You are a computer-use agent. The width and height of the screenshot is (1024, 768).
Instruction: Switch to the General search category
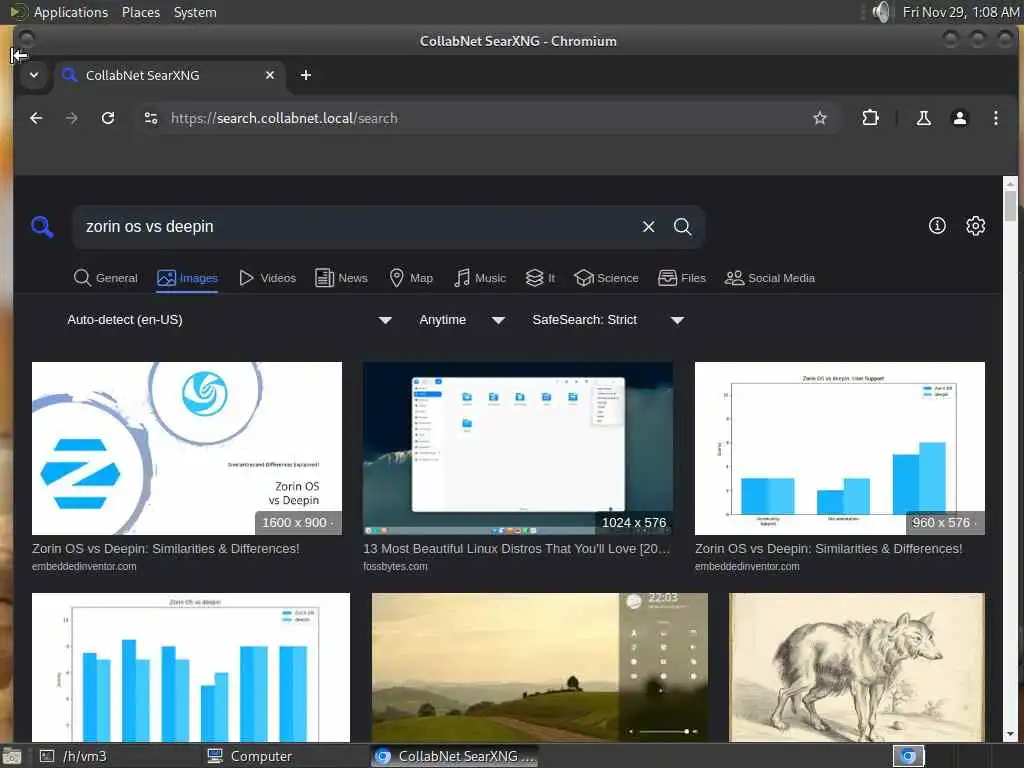click(x=106, y=278)
